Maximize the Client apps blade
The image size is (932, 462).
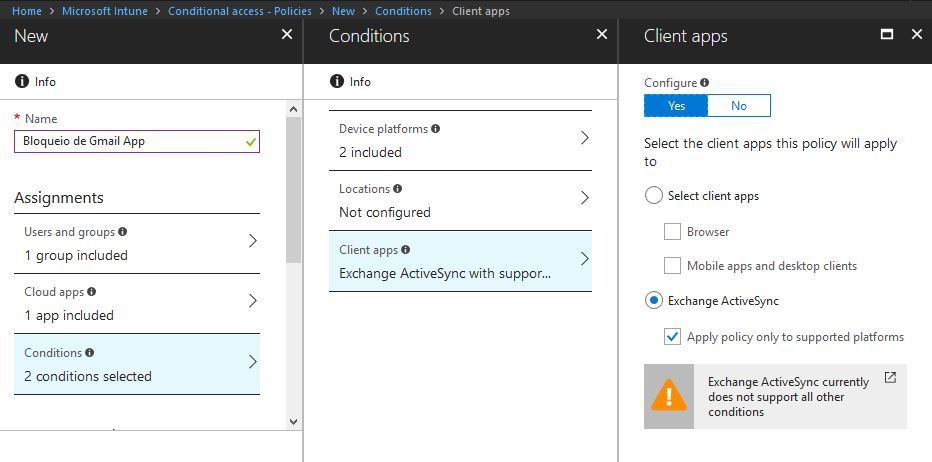pos(886,34)
